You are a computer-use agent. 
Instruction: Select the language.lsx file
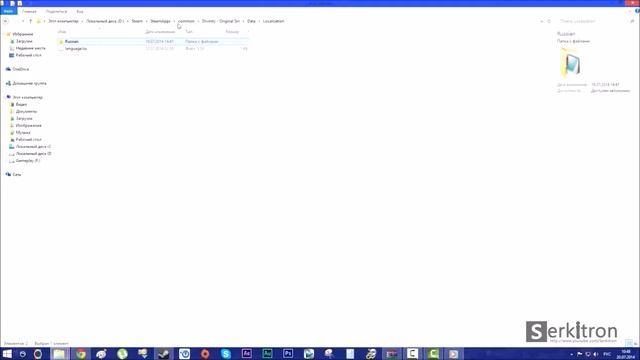(153, 49)
